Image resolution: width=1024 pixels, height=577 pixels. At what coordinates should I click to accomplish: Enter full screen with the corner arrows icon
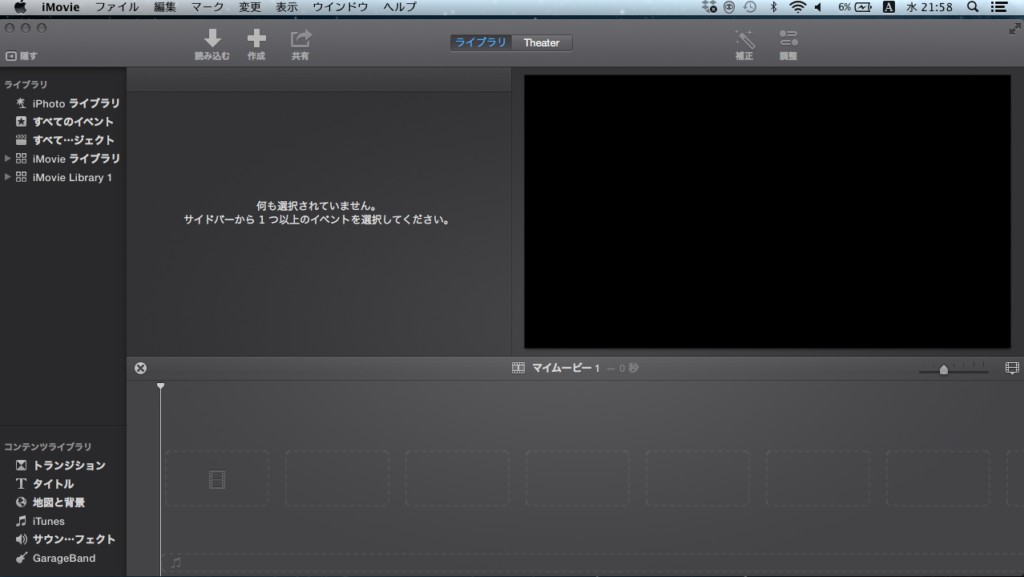1014,29
